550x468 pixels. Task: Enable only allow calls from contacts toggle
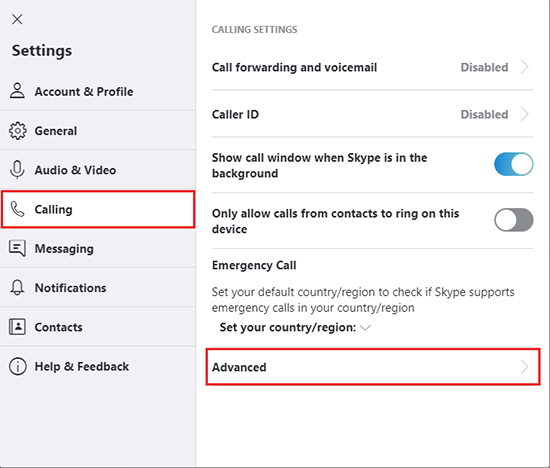514,220
